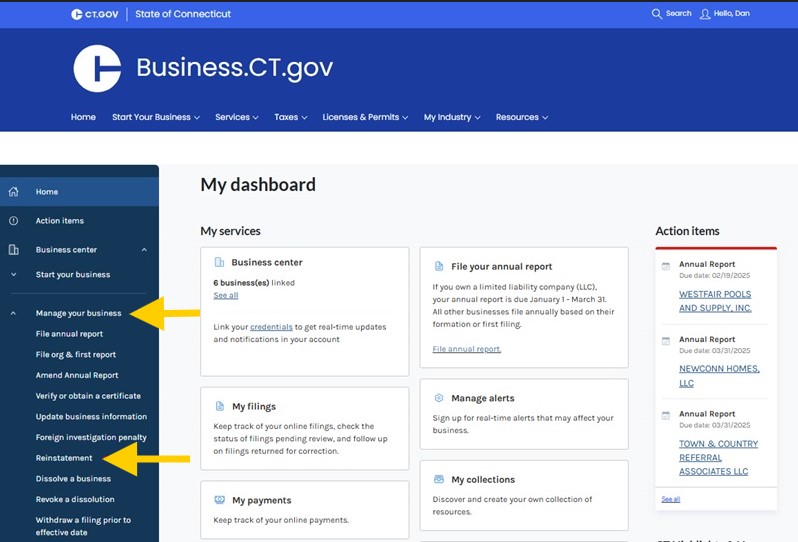
Task: Click the Action items alert icon in the sidebar
Action: 14,221
